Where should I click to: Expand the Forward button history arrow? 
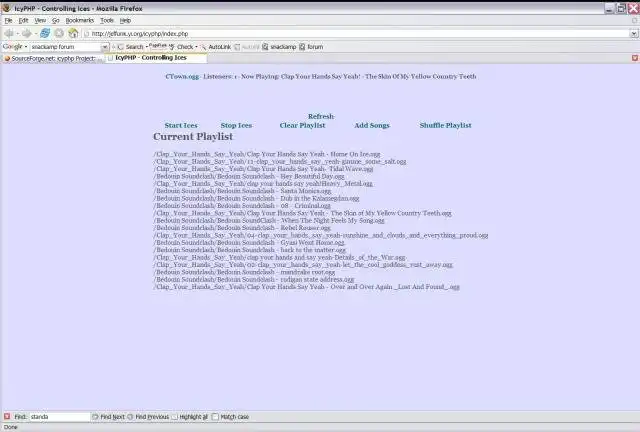36,34
